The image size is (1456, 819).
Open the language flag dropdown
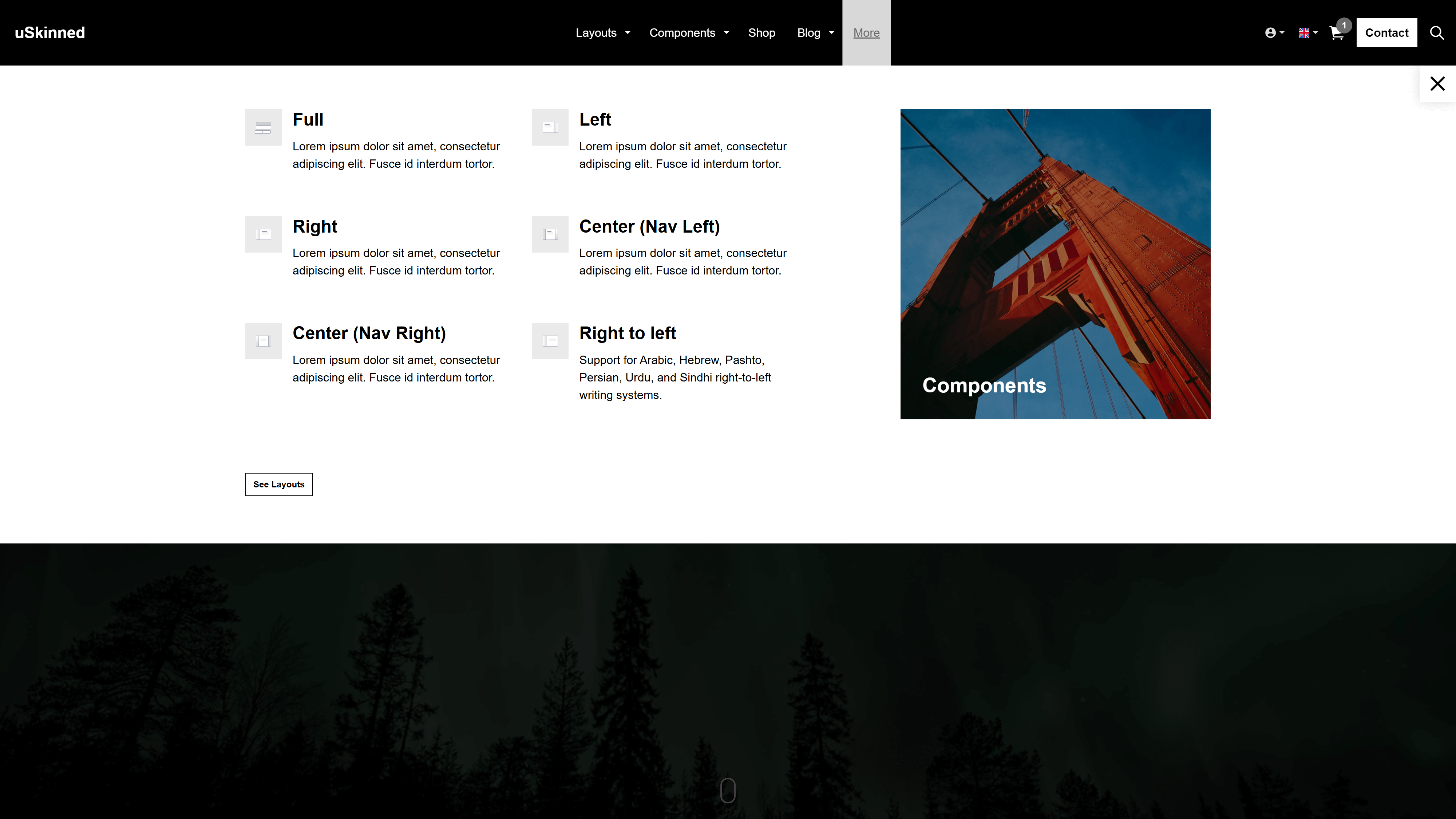tap(1308, 33)
